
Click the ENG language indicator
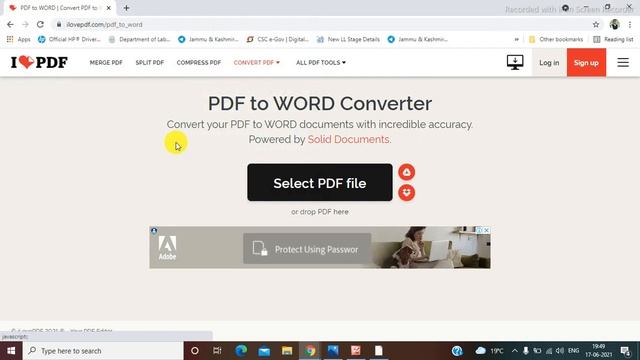pyautogui.click(x=573, y=351)
